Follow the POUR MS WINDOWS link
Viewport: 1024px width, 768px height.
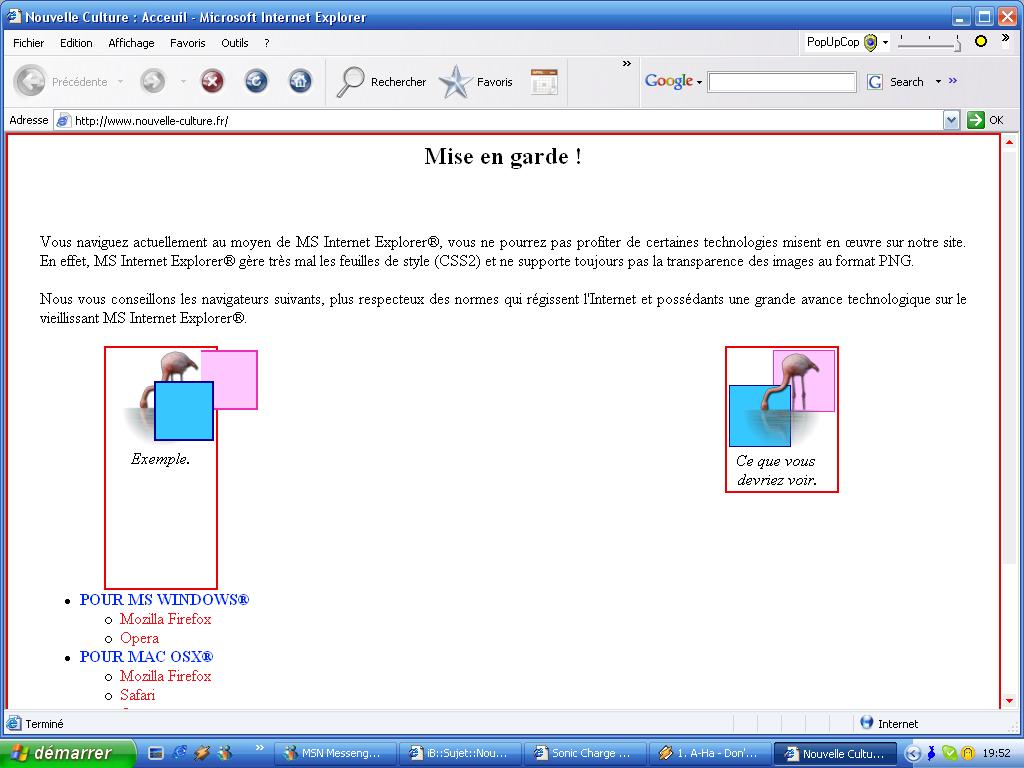click(x=165, y=600)
